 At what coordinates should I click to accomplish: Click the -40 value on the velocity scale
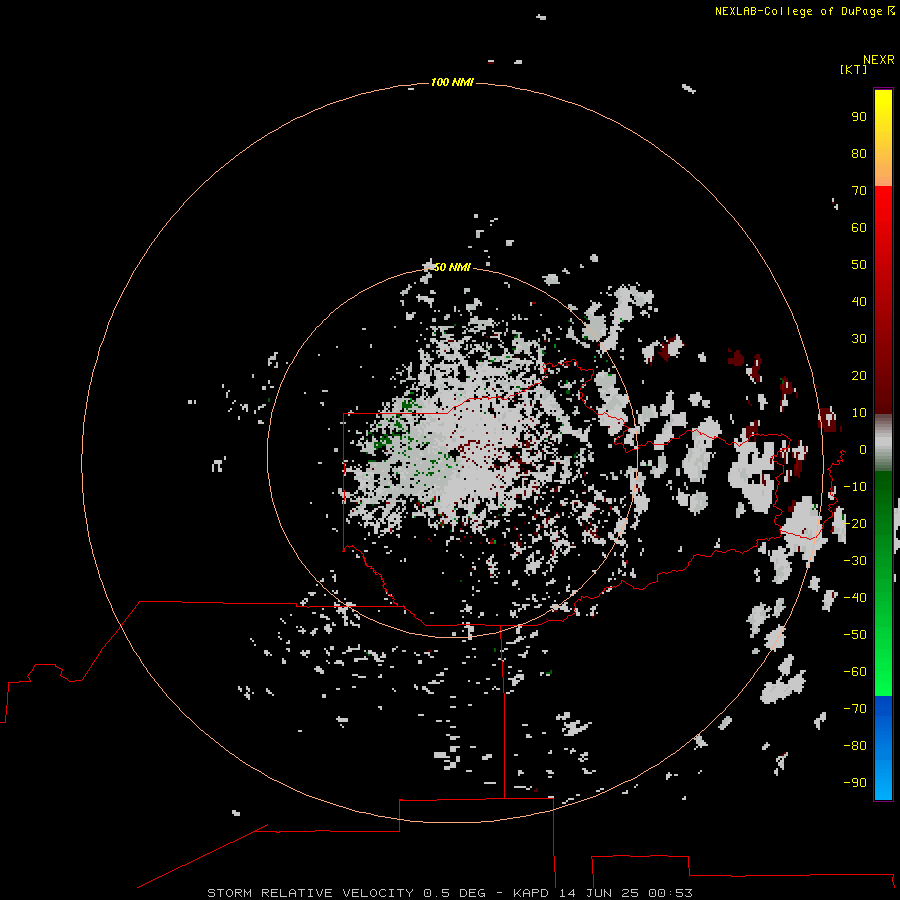click(x=855, y=598)
